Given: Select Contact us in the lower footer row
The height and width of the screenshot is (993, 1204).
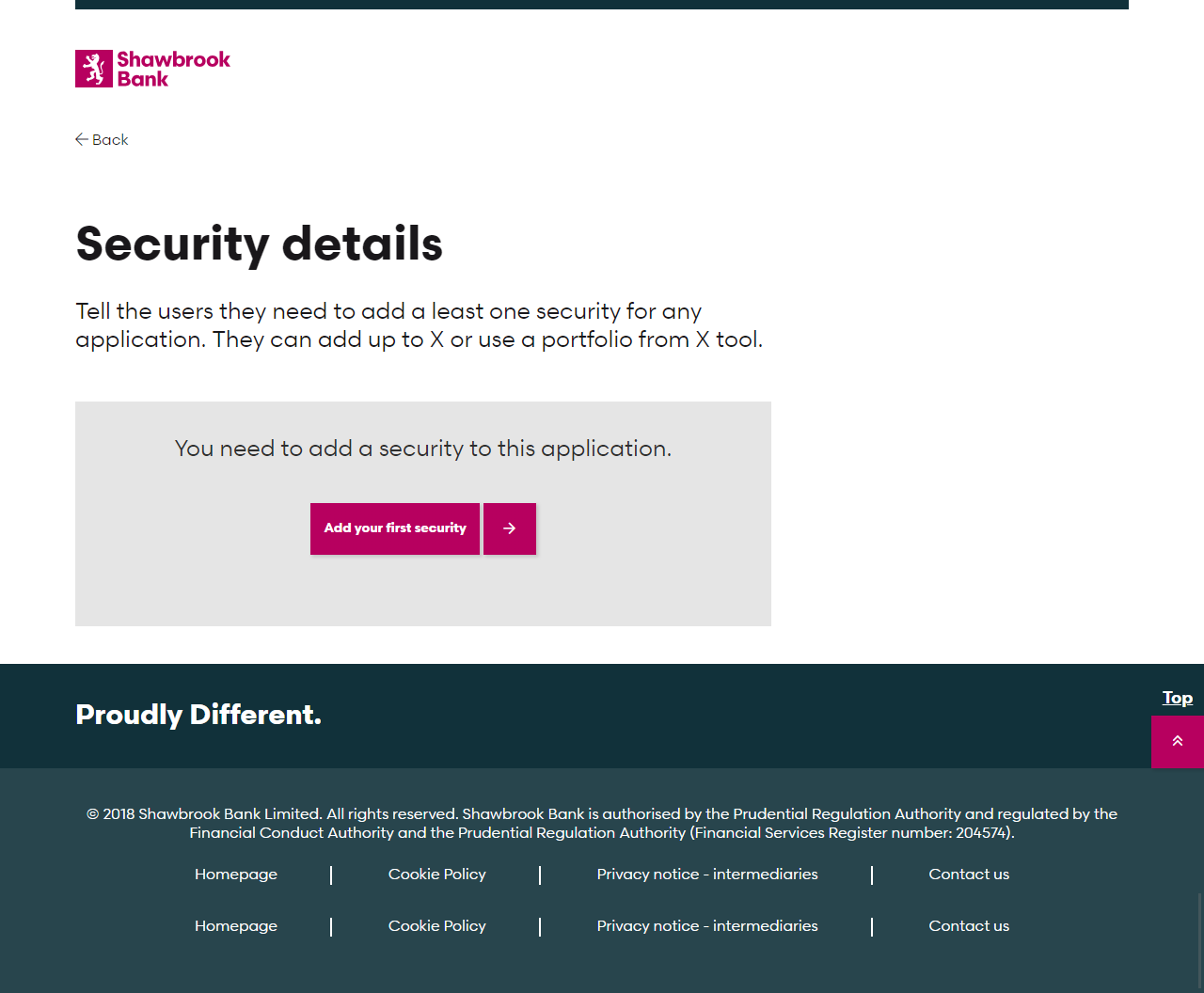Looking at the screenshot, I should tap(969, 926).
